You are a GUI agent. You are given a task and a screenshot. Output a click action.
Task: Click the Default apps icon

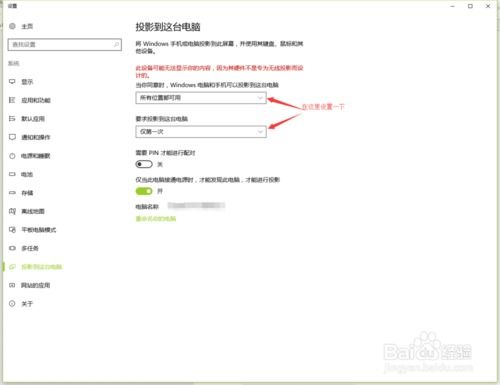[x=12, y=119]
